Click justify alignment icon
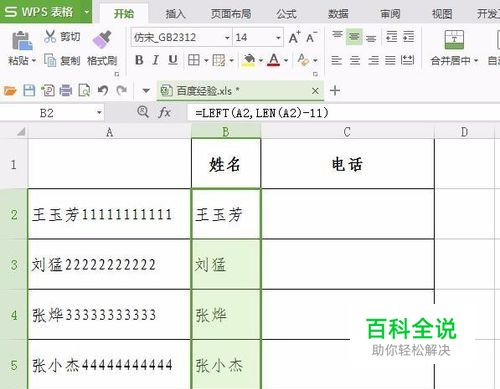The image size is (500, 389). (390, 60)
